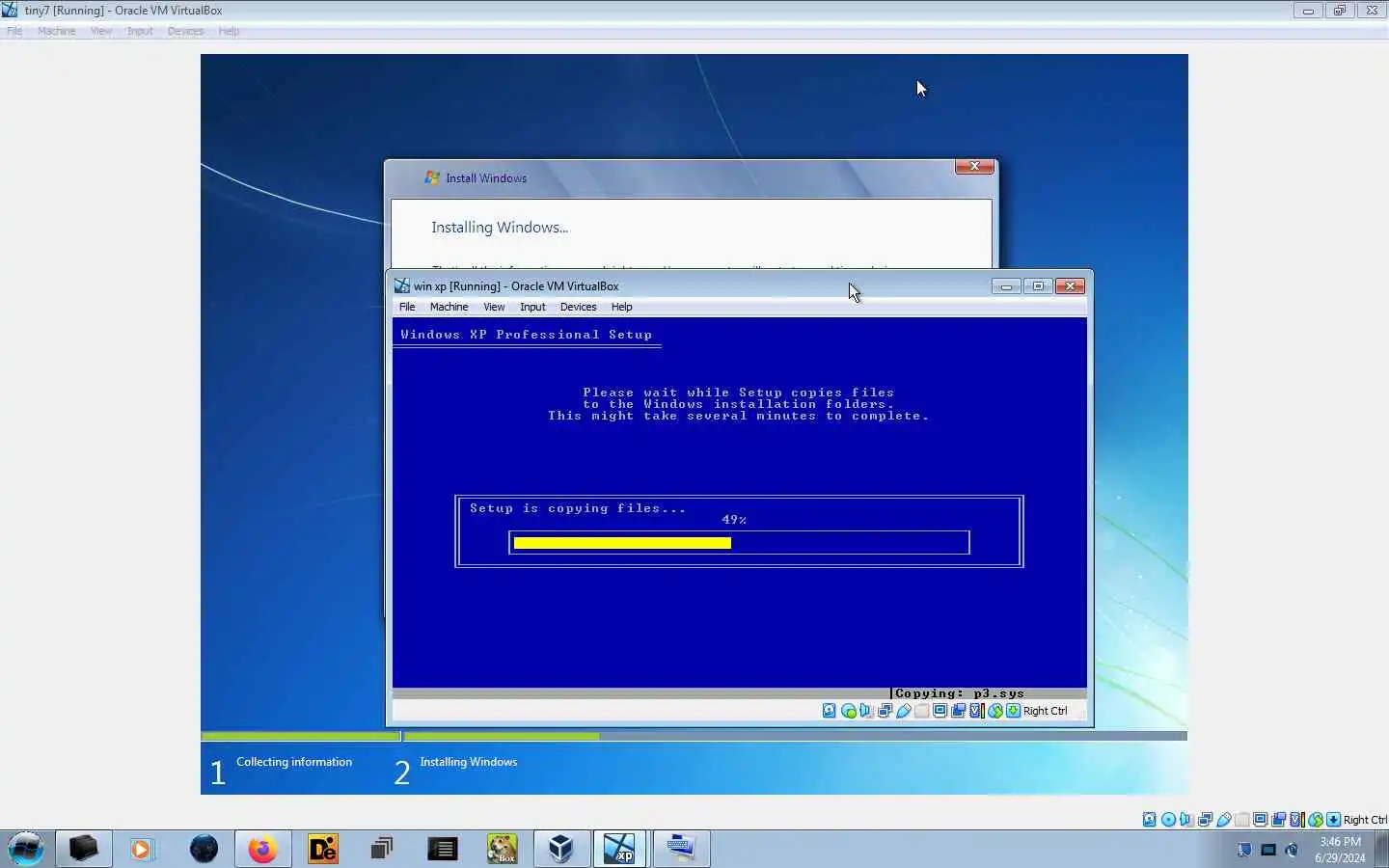Open the media player taskbar icon
This screenshot has height=868, width=1389.
tap(143, 849)
